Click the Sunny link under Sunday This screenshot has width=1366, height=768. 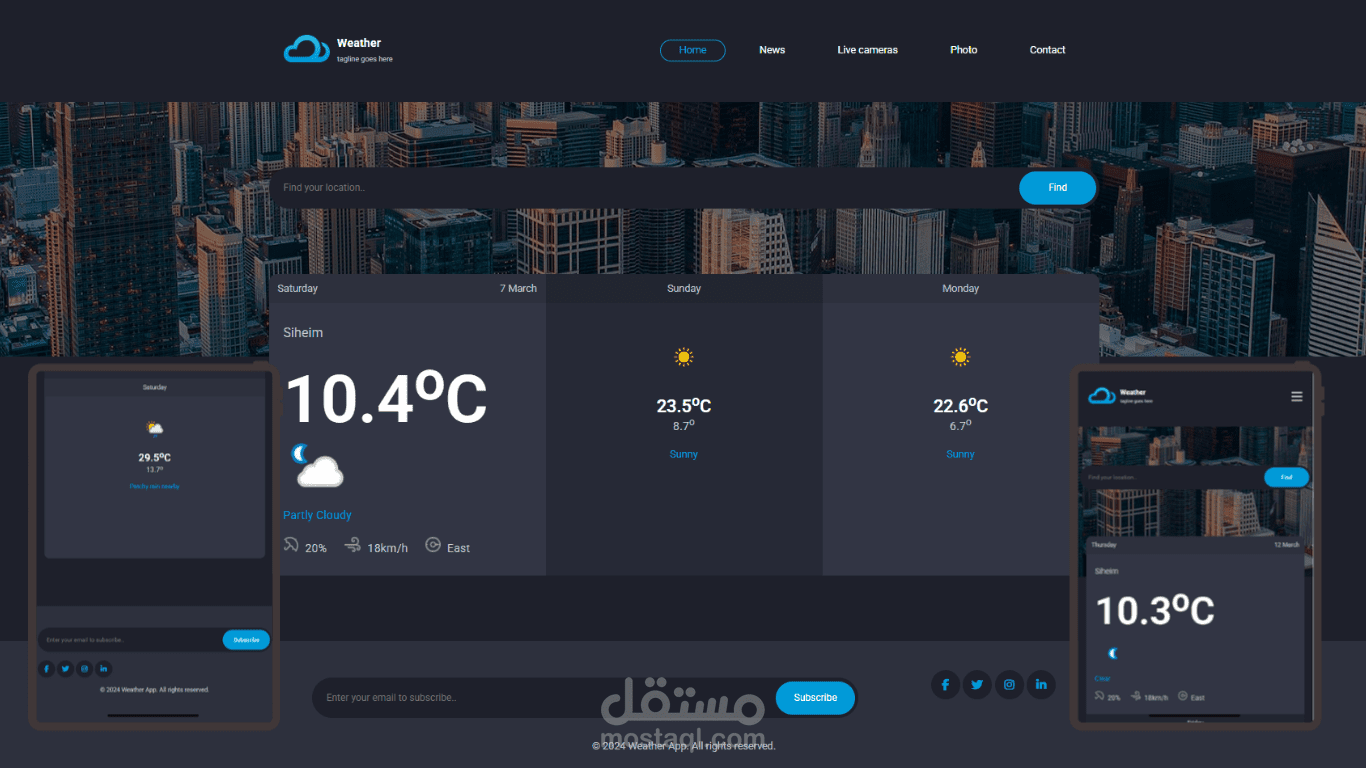click(684, 453)
